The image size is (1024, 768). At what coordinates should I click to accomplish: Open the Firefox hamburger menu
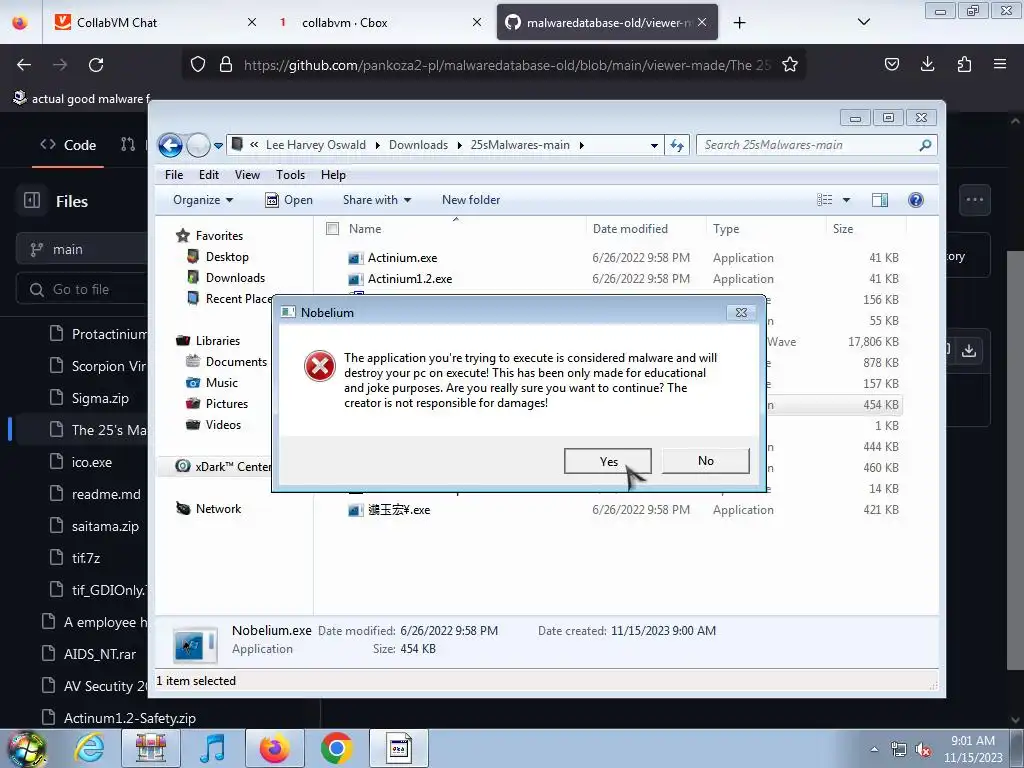[x=1000, y=64]
